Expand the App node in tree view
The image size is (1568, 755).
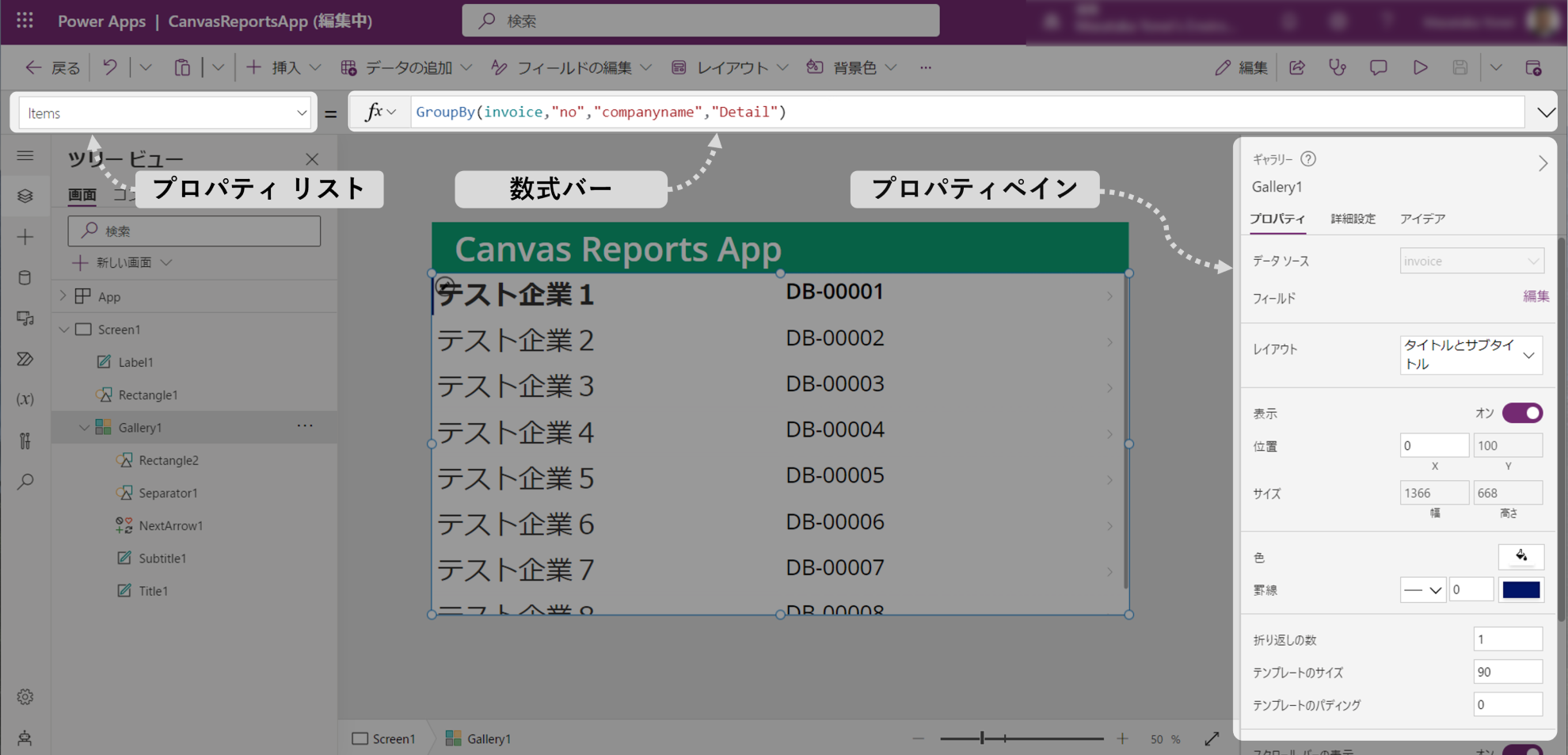point(63,296)
